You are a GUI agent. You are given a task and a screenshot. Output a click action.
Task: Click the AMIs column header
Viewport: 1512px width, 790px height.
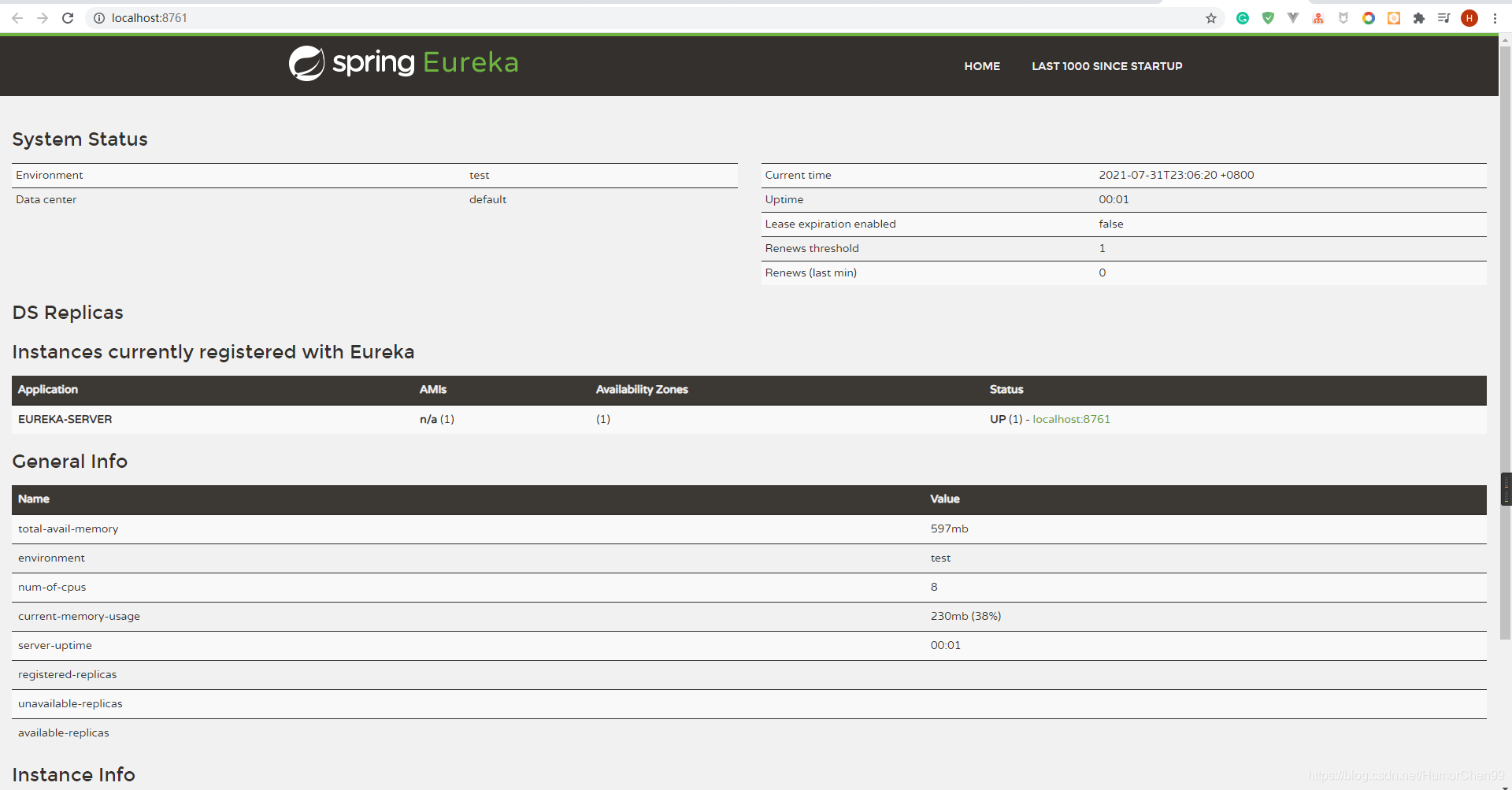click(x=432, y=389)
